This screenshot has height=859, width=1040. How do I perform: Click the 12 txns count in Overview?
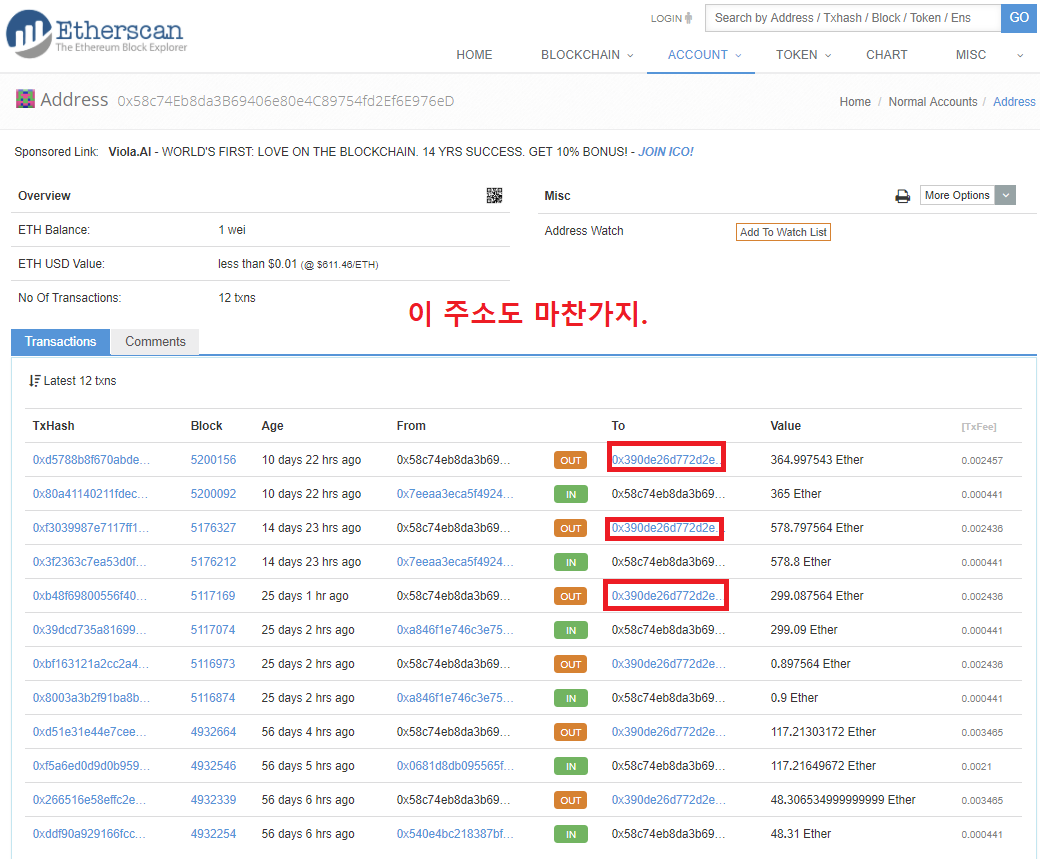[237, 298]
